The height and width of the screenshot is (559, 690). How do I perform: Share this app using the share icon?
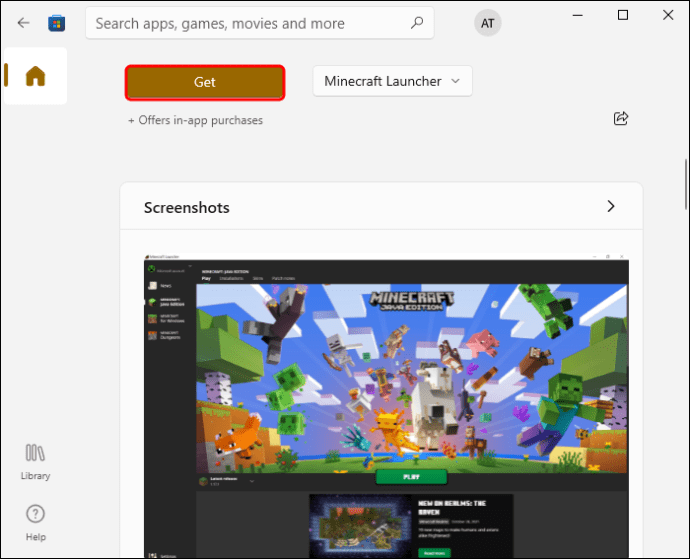point(621,118)
